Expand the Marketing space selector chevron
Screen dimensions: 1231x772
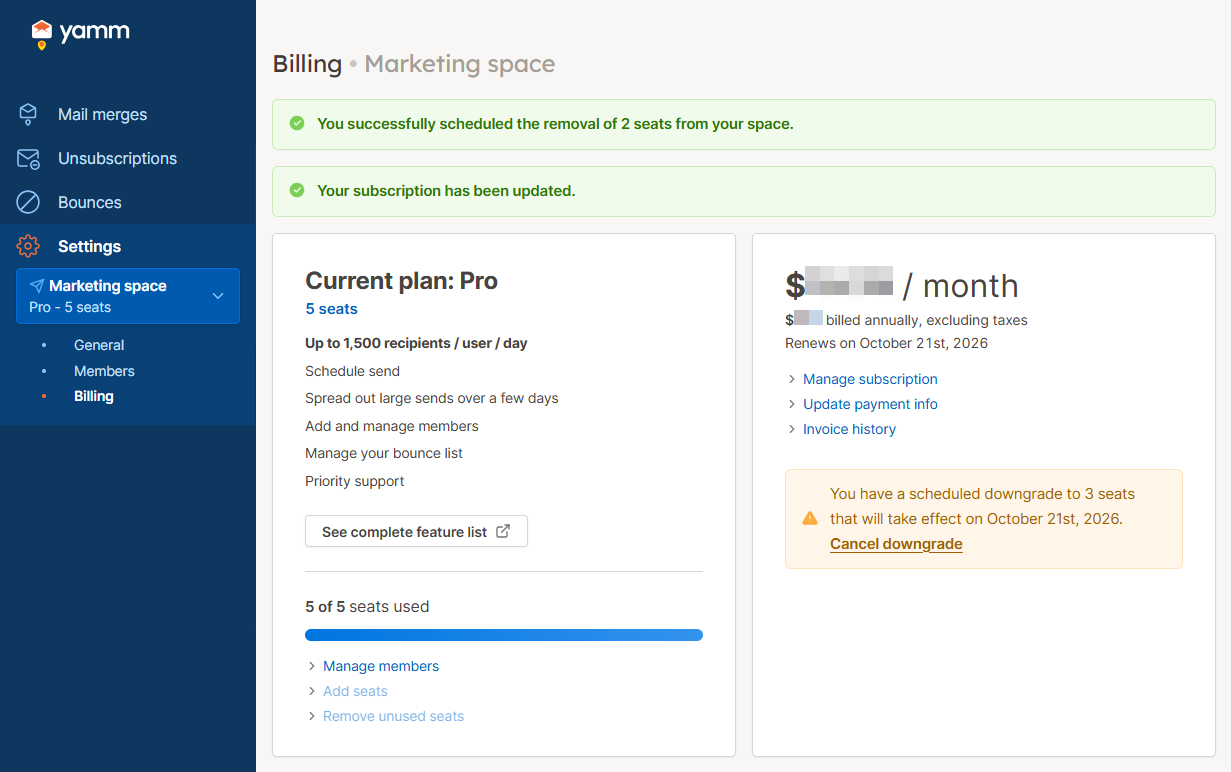[x=218, y=296]
